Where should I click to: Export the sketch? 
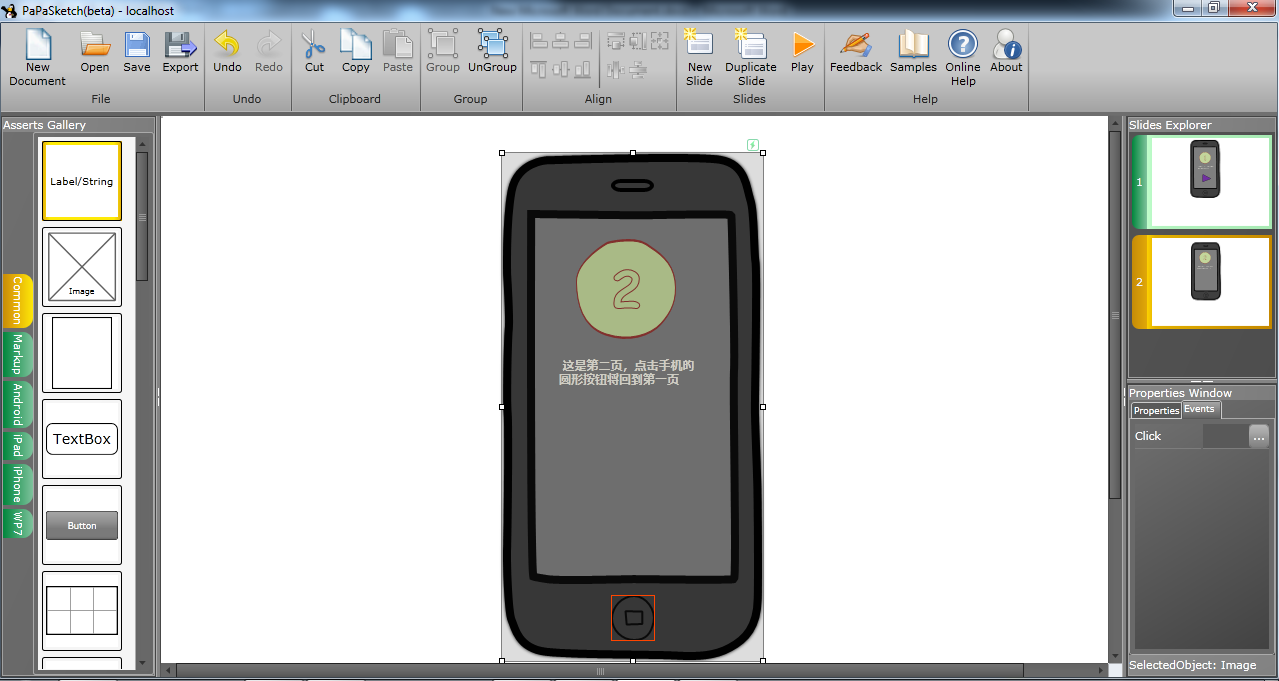point(180,52)
